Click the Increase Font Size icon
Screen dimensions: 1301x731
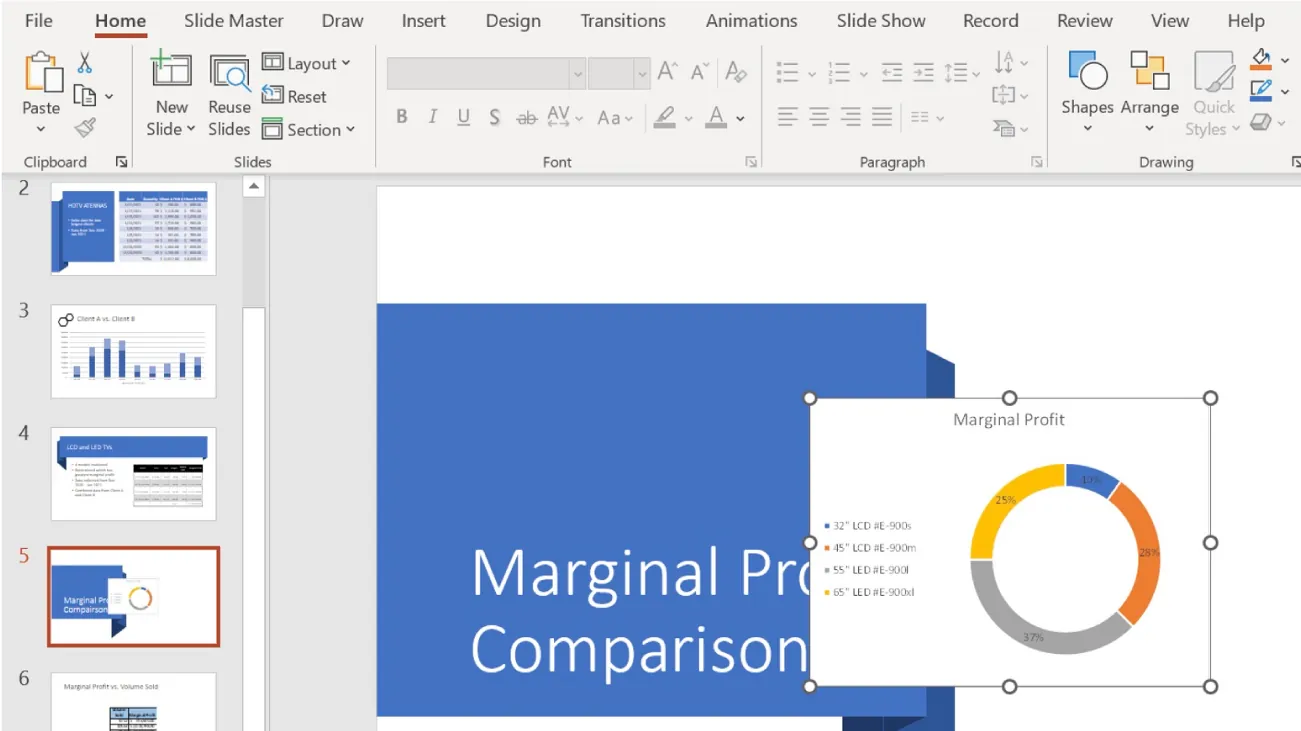point(665,71)
